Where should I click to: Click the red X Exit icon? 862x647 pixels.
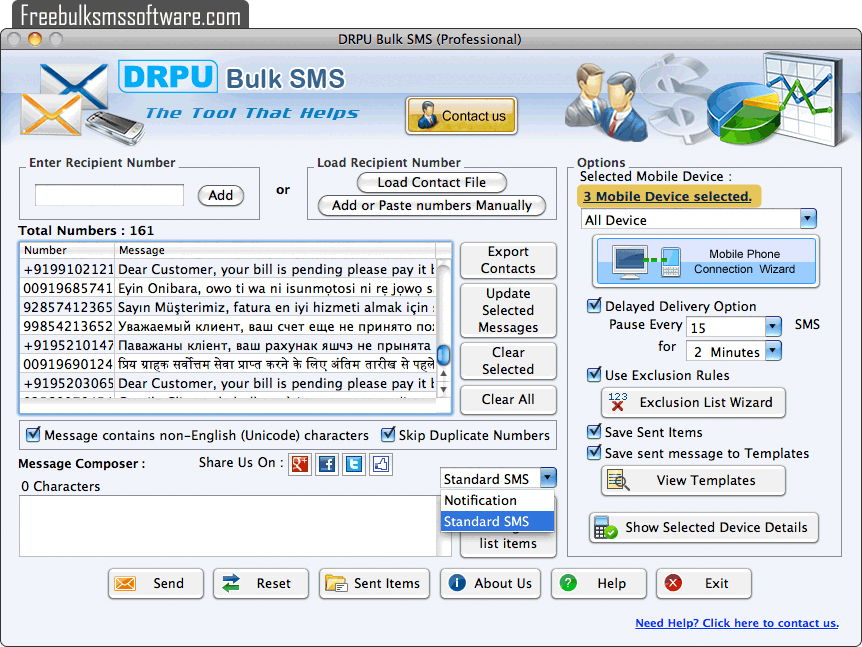(x=673, y=583)
